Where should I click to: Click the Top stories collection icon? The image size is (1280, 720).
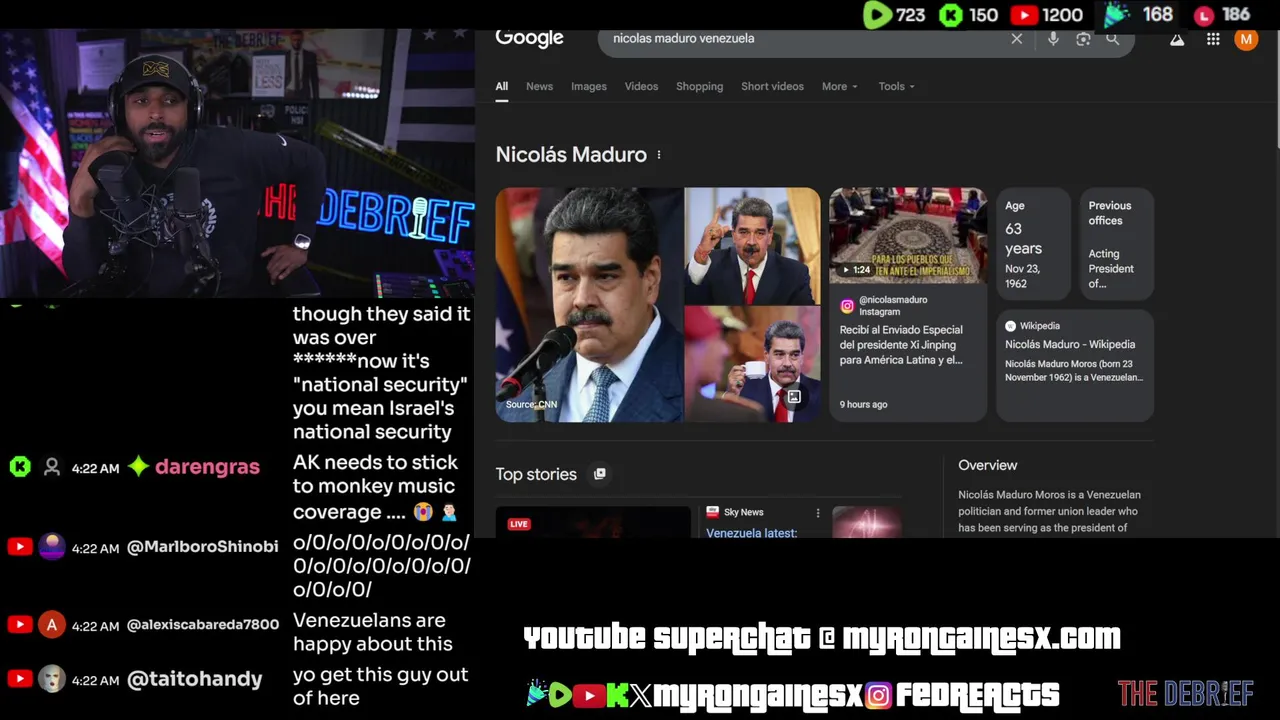(600, 474)
